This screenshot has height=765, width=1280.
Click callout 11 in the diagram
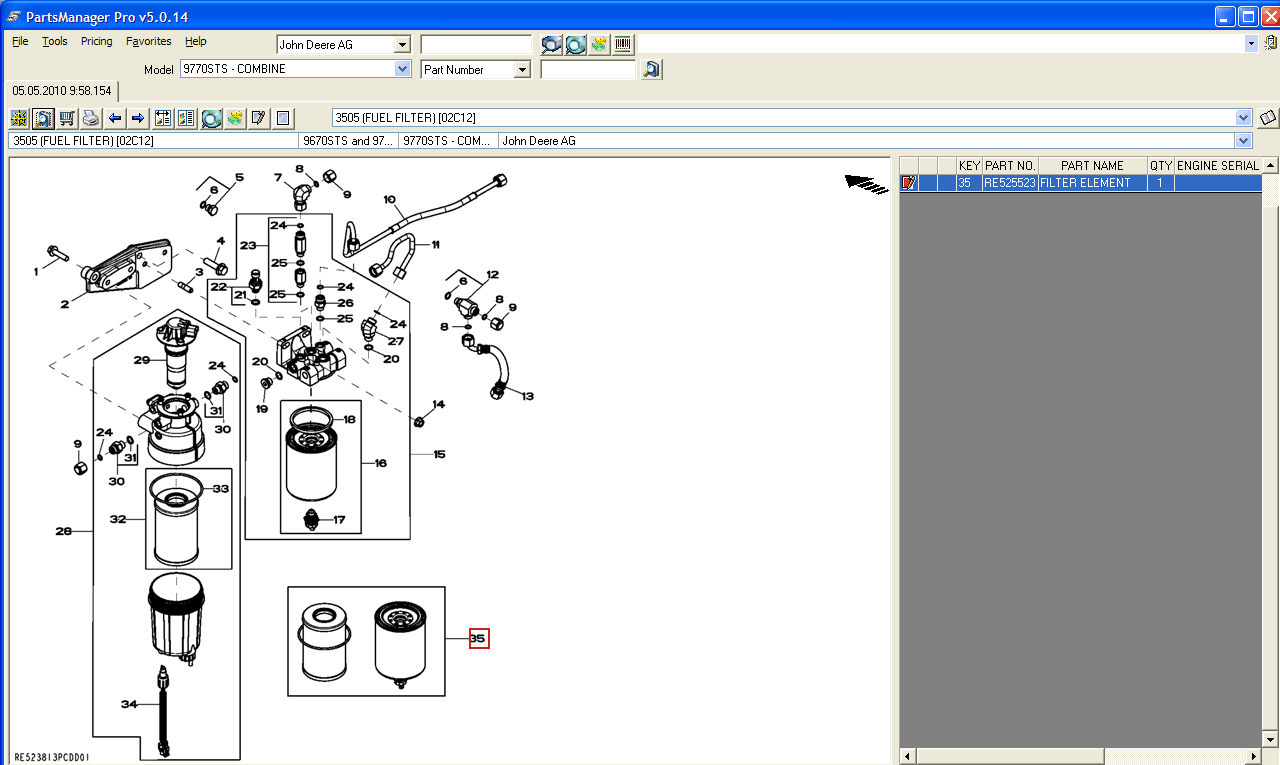coord(436,244)
